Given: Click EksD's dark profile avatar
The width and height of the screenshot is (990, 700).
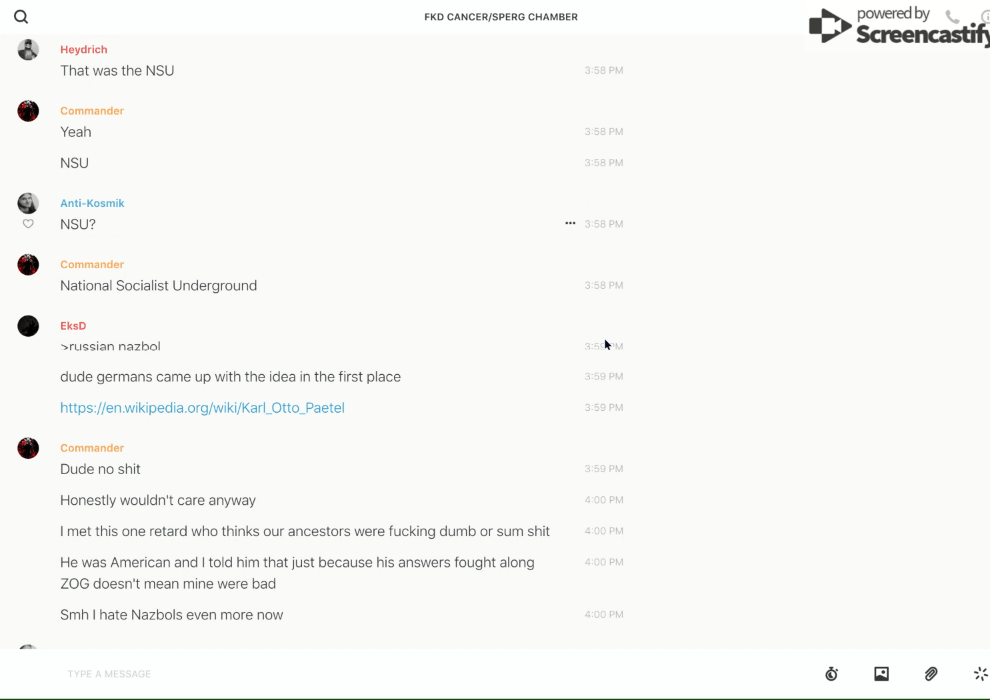Looking at the screenshot, I should coord(28,326).
